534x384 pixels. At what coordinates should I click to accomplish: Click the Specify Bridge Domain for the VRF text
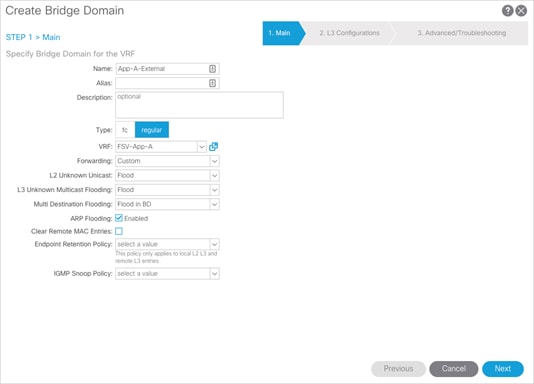click(70, 54)
